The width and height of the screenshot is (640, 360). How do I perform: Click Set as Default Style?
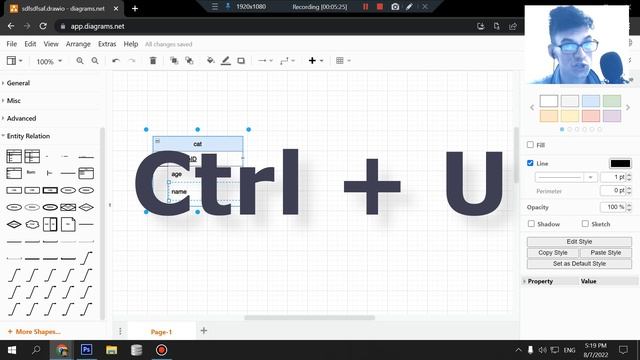click(579, 264)
